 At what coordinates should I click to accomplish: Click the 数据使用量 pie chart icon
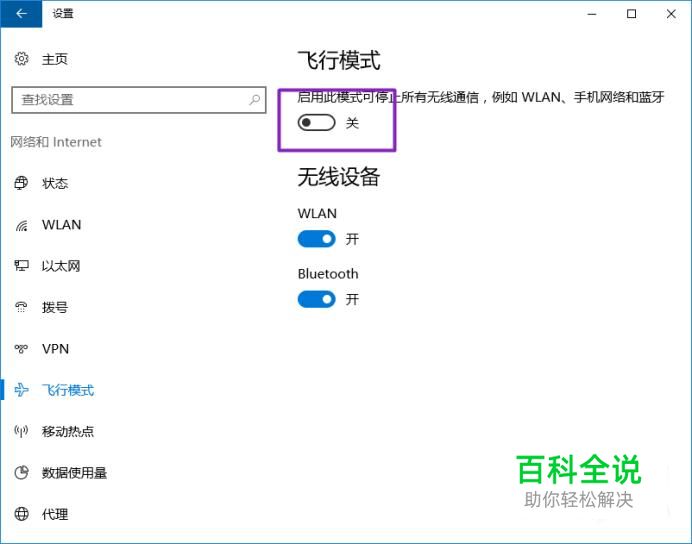(21, 473)
